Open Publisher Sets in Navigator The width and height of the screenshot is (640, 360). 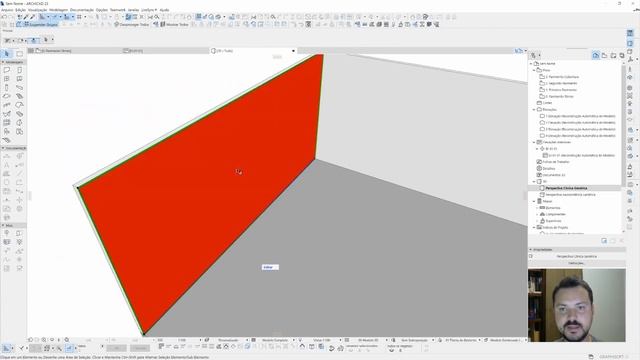(x=622, y=56)
